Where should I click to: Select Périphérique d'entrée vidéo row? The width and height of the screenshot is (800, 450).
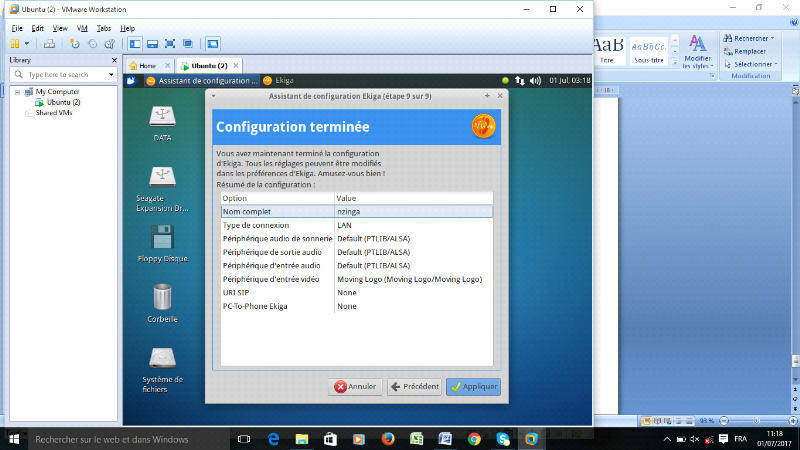pyautogui.click(x=357, y=280)
